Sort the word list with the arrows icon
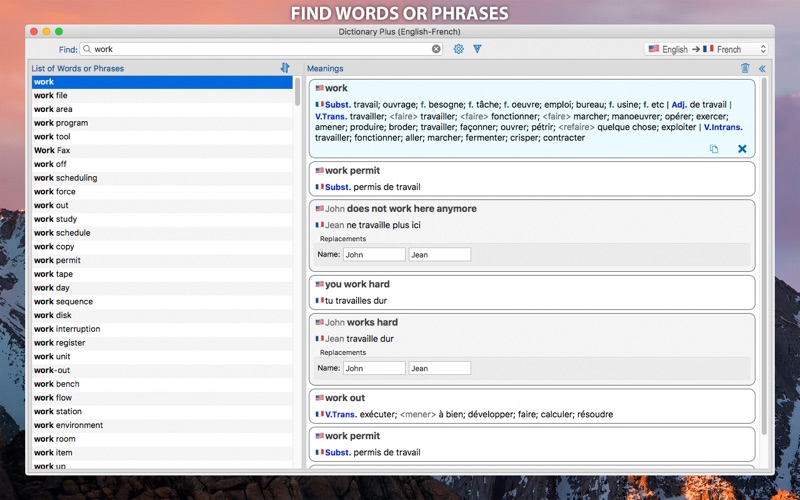 285,68
